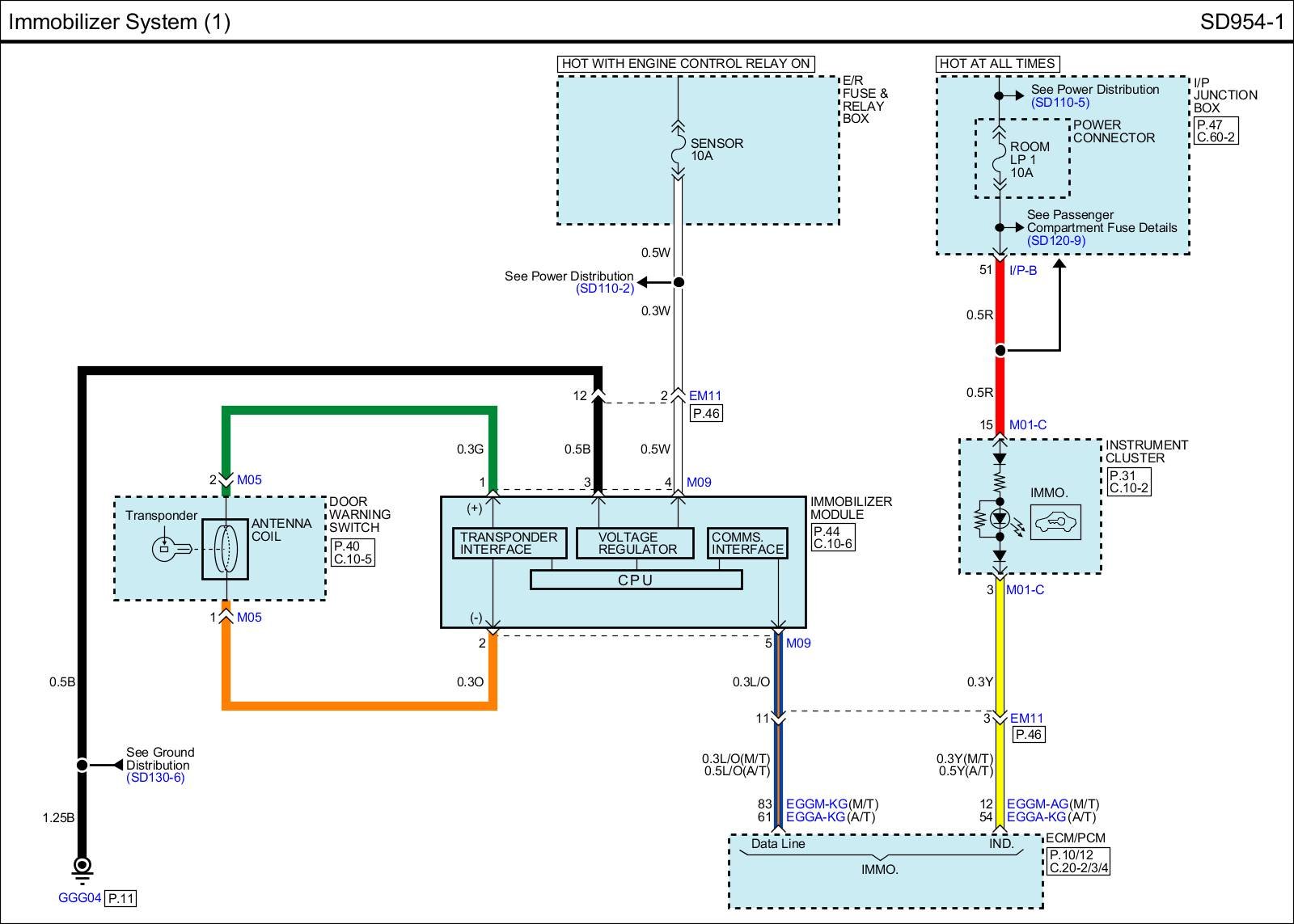This screenshot has width=1294, height=924.
Task: Click the ground distribution splice dot
Action: pyautogui.click(x=82, y=765)
